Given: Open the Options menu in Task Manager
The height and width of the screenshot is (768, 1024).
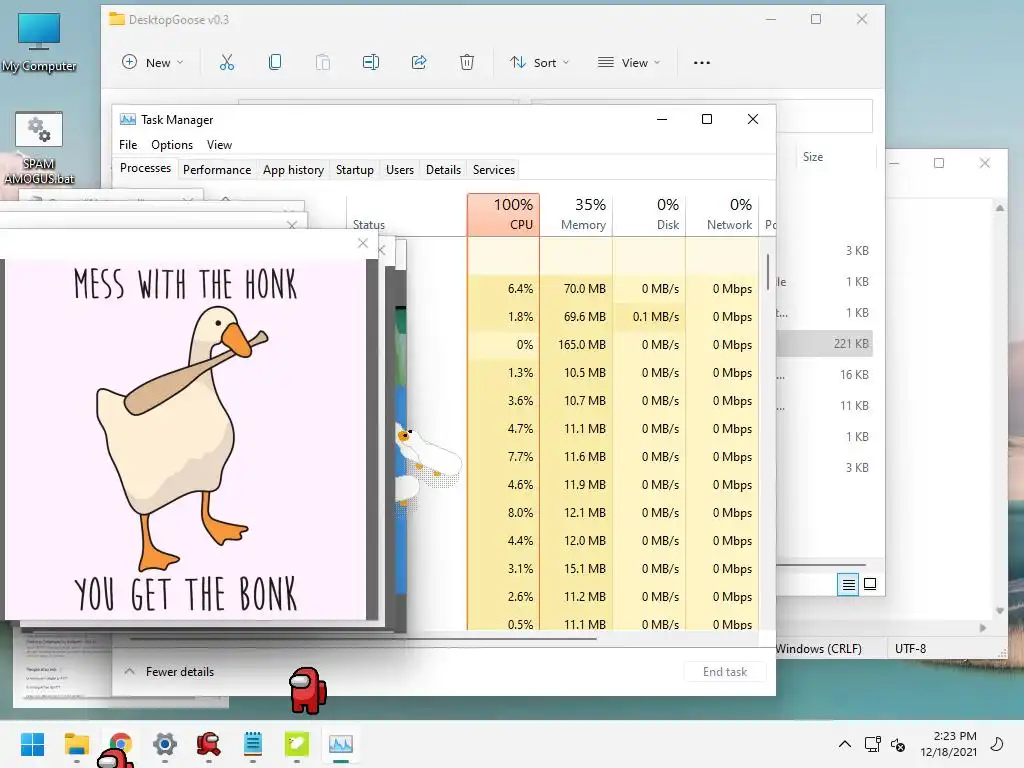Looking at the screenshot, I should 172,145.
